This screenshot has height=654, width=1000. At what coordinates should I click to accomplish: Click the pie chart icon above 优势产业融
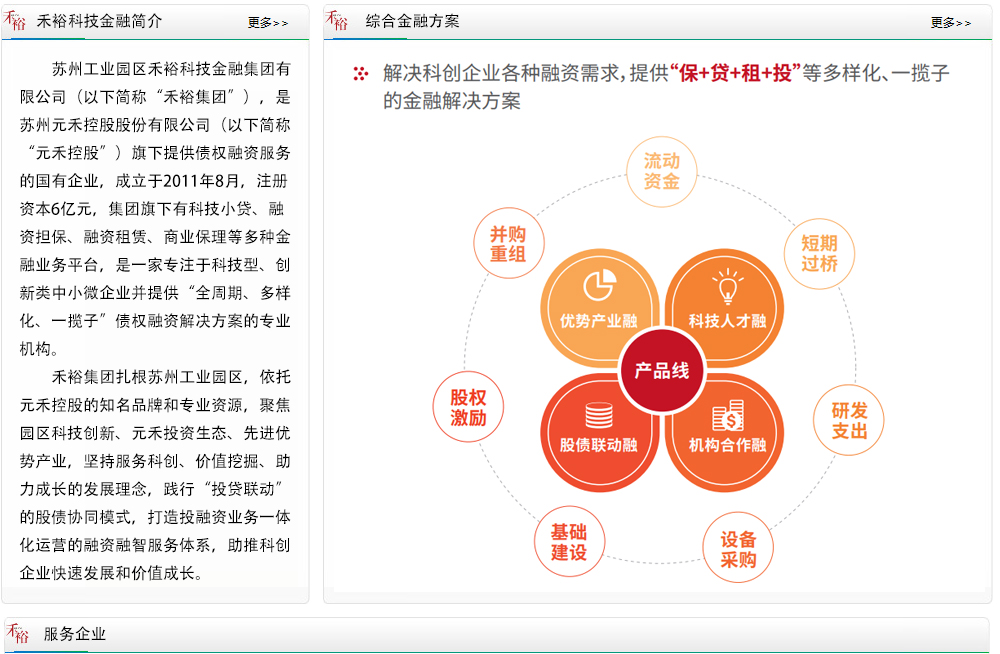[598, 285]
